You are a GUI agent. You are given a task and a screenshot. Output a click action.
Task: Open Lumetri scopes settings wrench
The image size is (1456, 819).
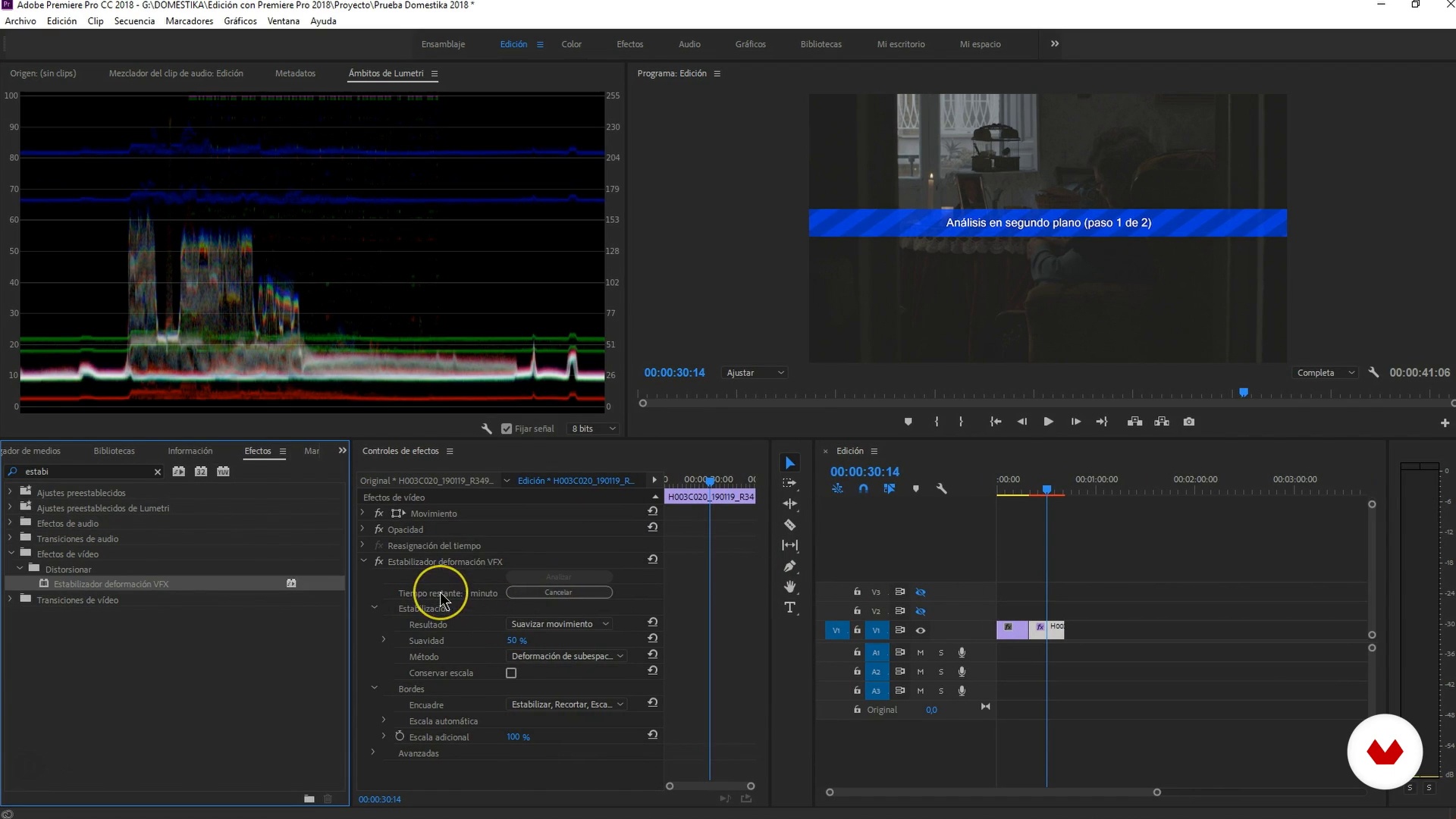pyautogui.click(x=486, y=428)
